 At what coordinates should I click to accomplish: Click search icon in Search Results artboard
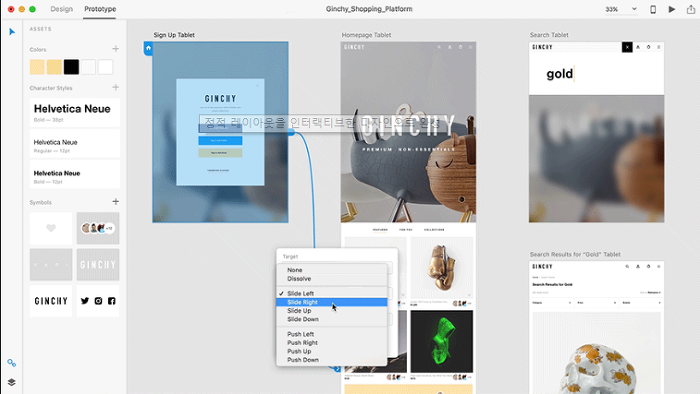pyautogui.click(x=627, y=266)
